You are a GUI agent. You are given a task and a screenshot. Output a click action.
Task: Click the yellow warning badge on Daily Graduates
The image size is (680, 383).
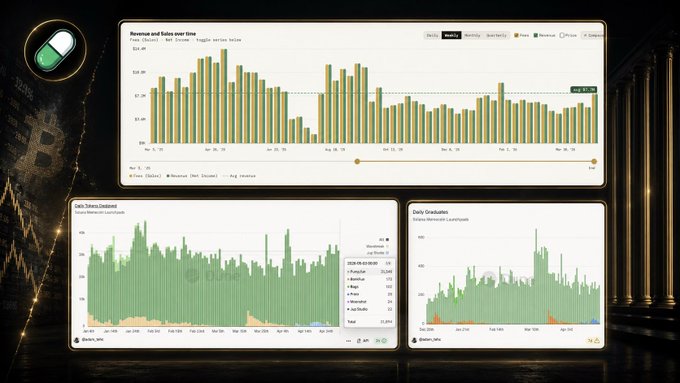[x=593, y=341]
